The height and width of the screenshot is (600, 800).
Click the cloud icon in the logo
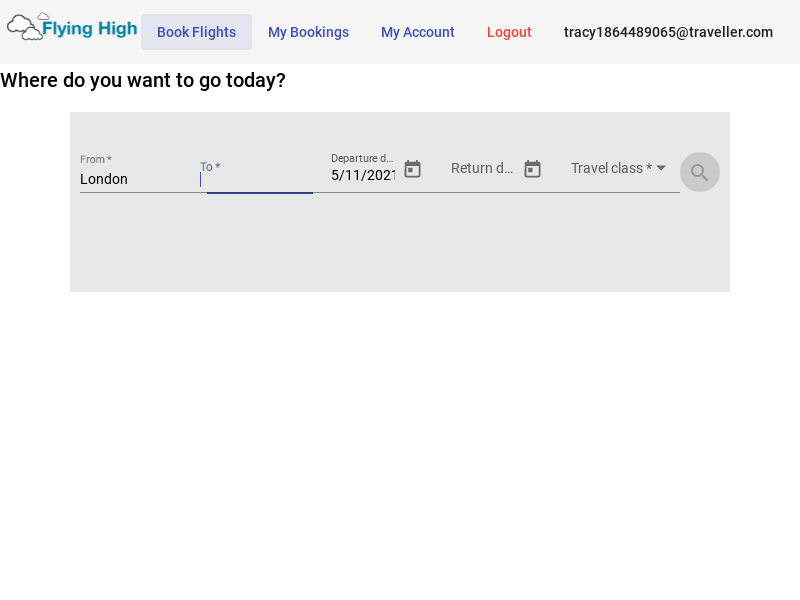pos(25,28)
